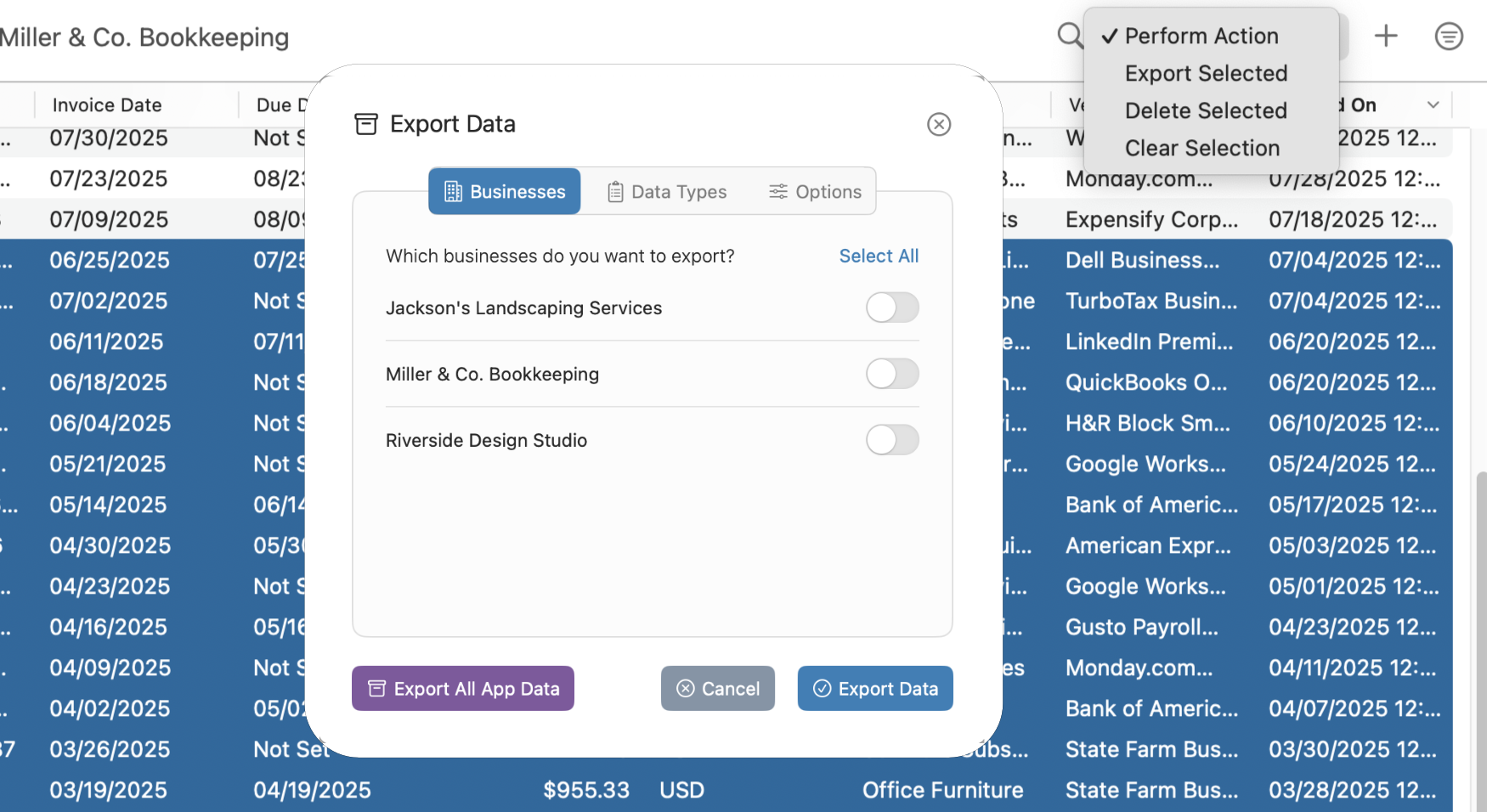Select Delete Selected from the menu

point(1205,110)
